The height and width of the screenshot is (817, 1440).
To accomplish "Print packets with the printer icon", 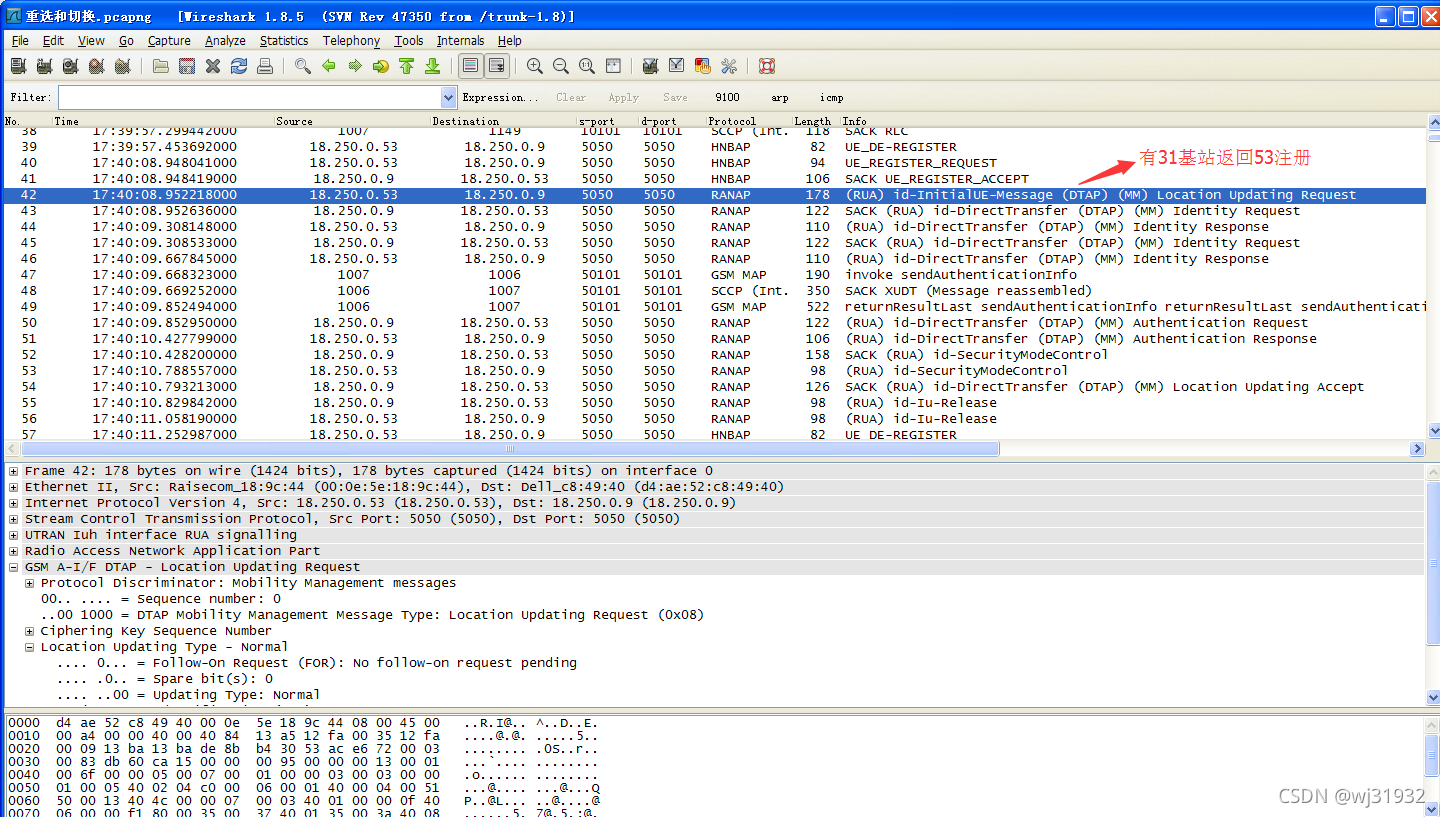I will pyautogui.click(x=265, y=66).
